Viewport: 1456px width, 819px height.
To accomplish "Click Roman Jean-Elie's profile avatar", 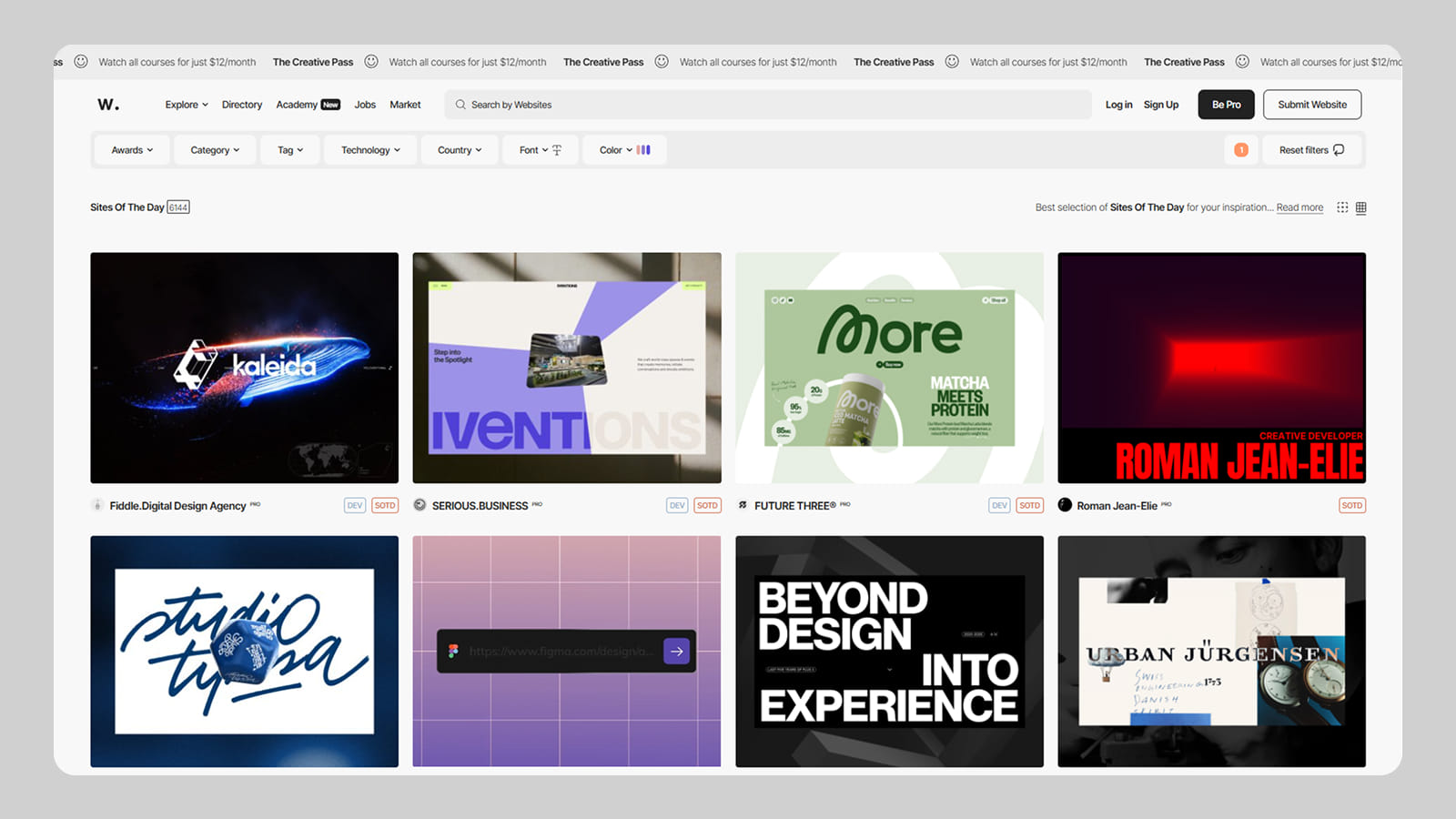I will [x=1064, y=505].
